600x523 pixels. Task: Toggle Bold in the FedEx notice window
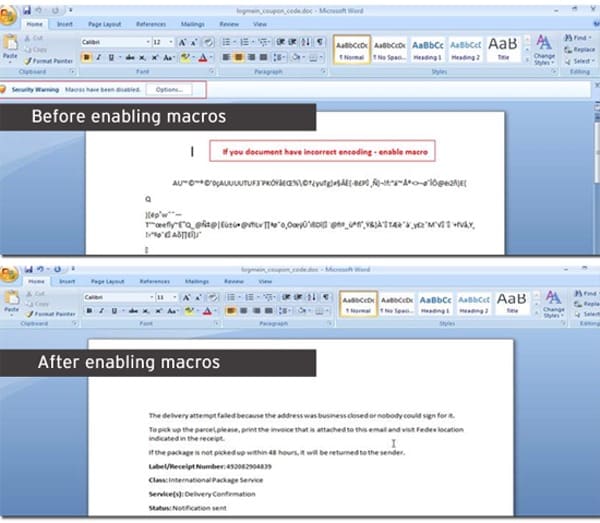(90, 311)
